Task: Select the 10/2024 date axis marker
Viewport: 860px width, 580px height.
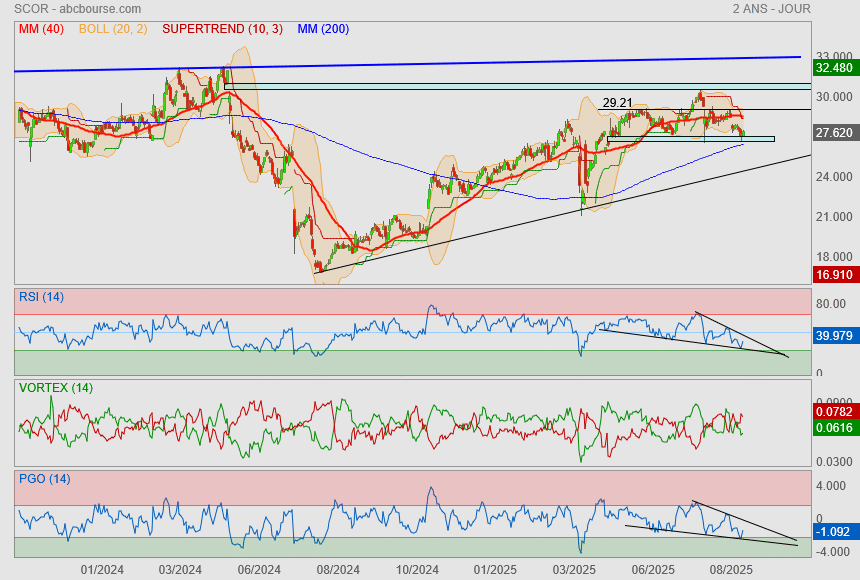Action: tap(417, 569)
